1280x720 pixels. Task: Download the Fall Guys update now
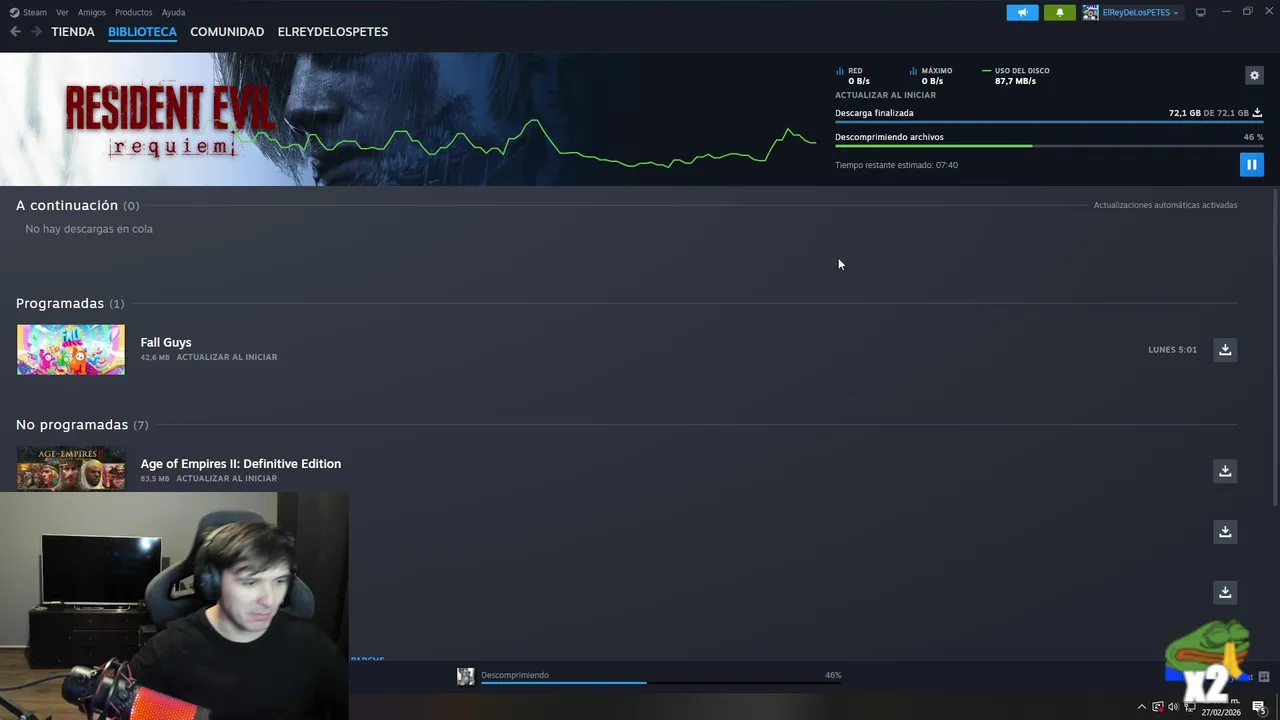(x=1225, y=349)
